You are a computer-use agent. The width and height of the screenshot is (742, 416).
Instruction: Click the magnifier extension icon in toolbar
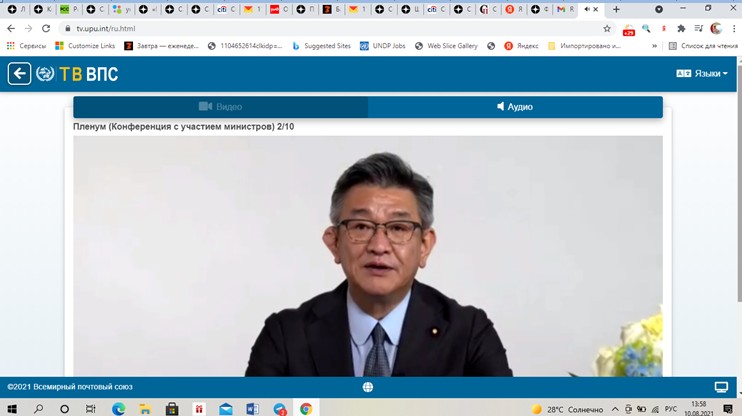pyautogui.click(x=646, y=29)
